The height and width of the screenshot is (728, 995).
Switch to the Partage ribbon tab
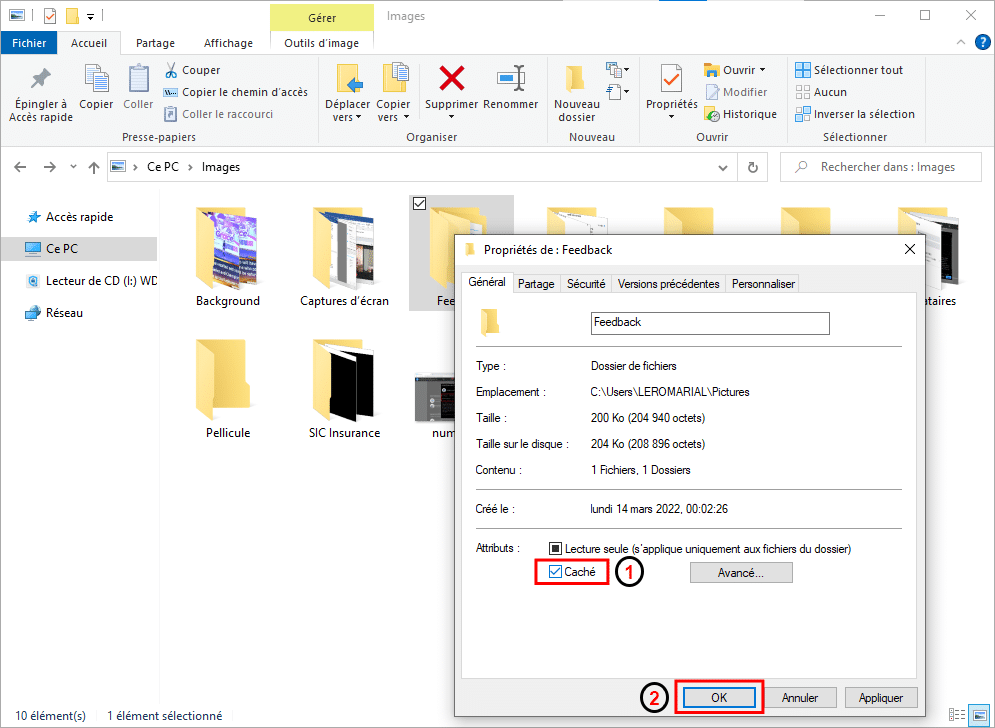(x=155, y=43)
